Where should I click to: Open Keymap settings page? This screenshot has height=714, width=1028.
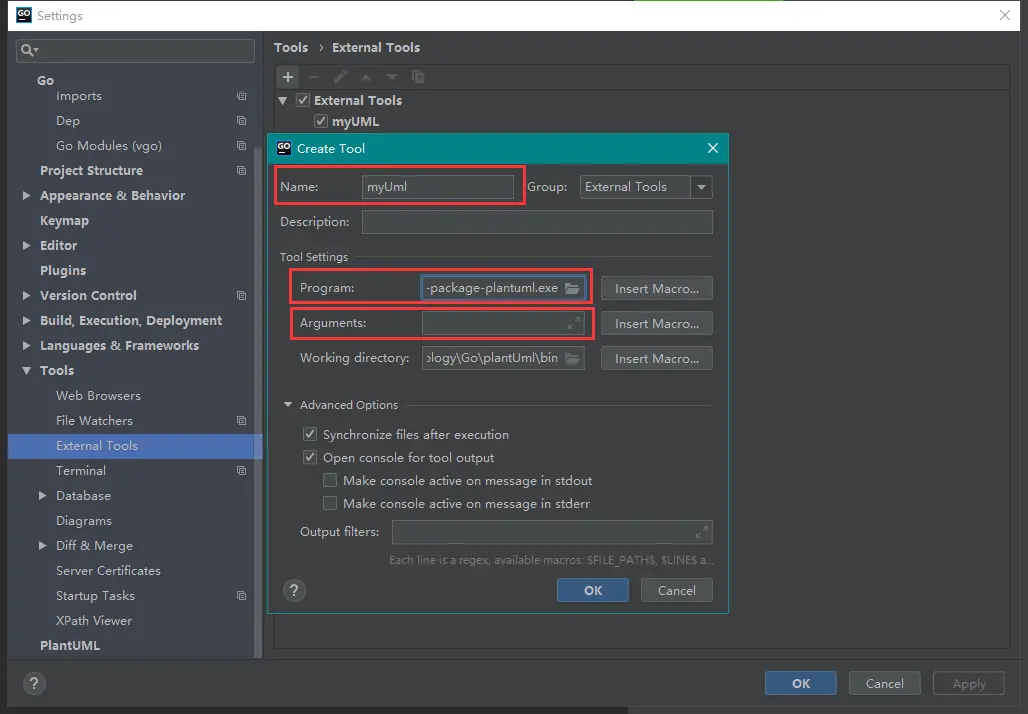click(x=64, y=220)
